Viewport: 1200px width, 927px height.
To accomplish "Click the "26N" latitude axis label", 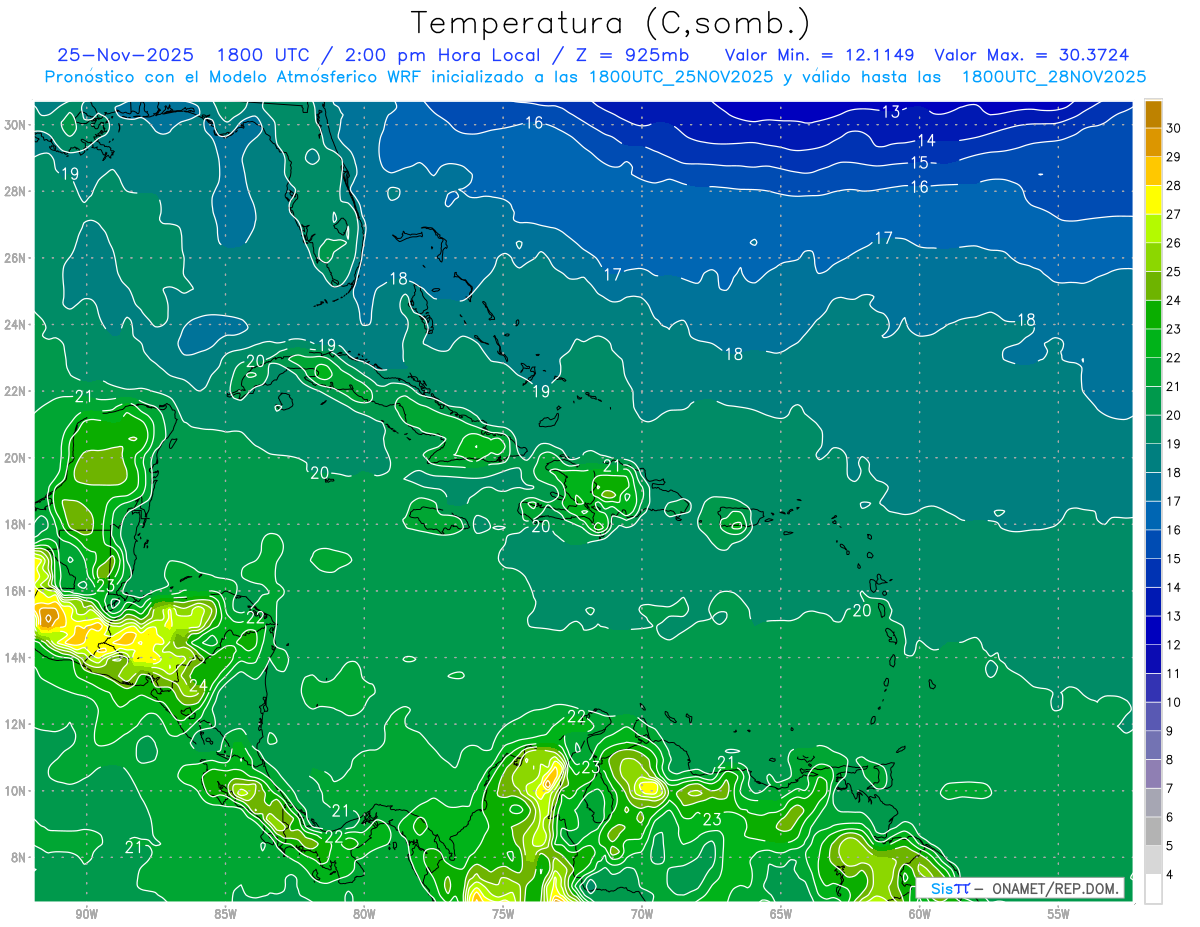I will coord(14,258).
